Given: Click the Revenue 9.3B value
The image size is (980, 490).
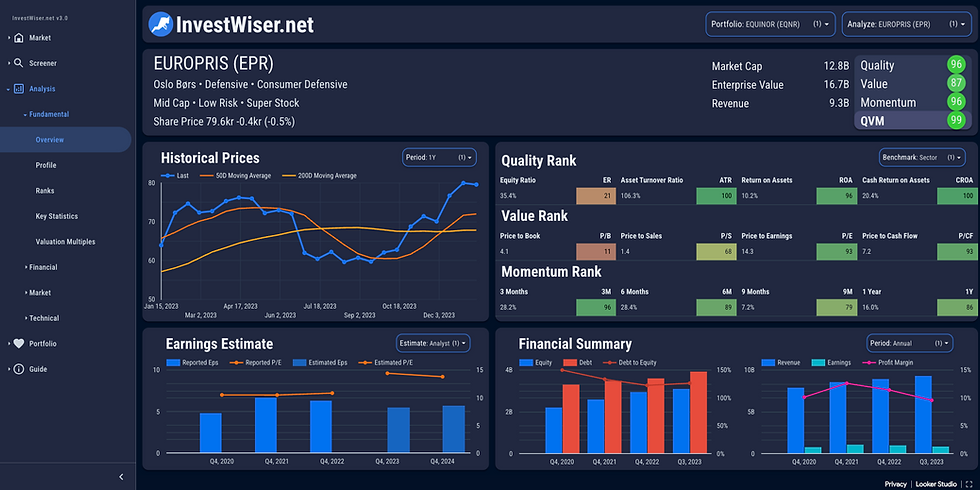Looking at the screenshot, I should (x=839, y=103).
